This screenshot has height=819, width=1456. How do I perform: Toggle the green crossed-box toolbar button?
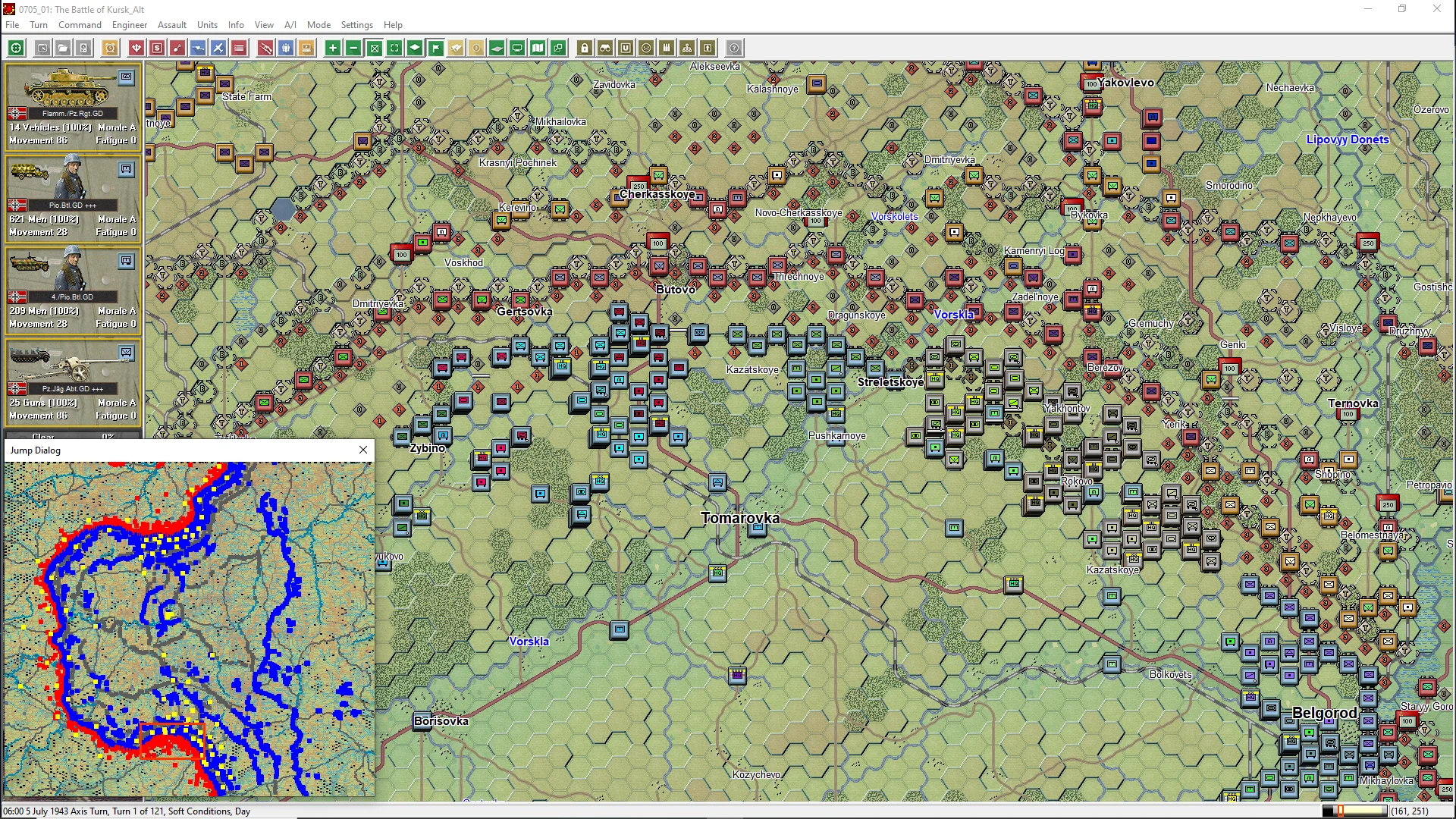[x=374, y=49]
